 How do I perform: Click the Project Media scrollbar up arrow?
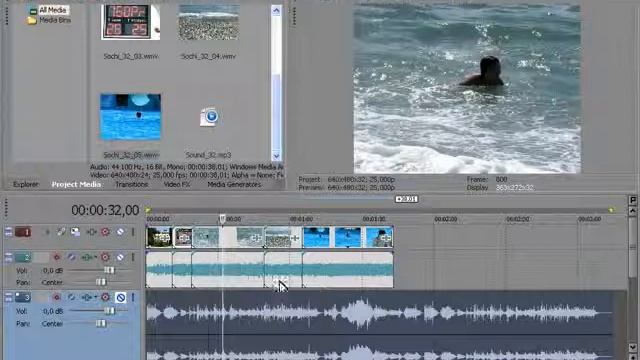pyautogui.click(x=276, y=10)
